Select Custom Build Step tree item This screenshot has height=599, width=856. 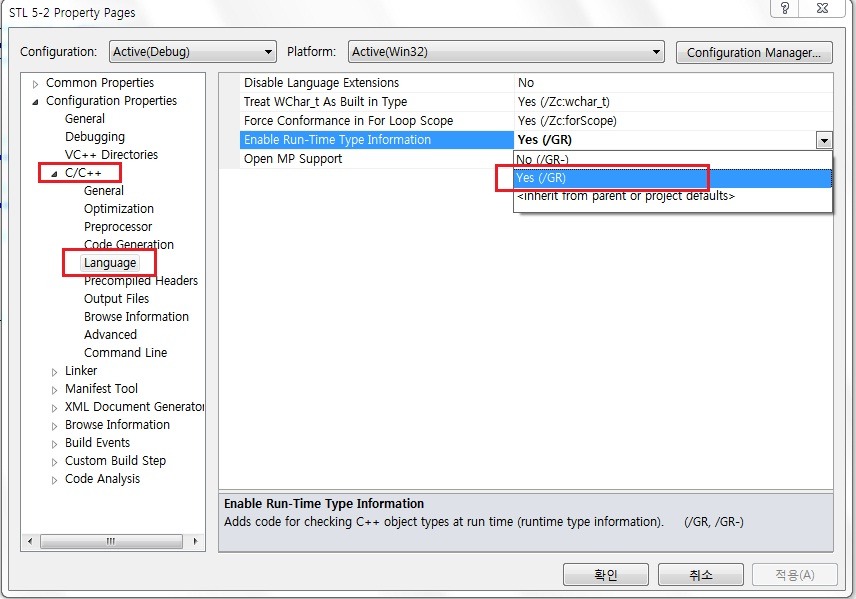tap(115, 461)
